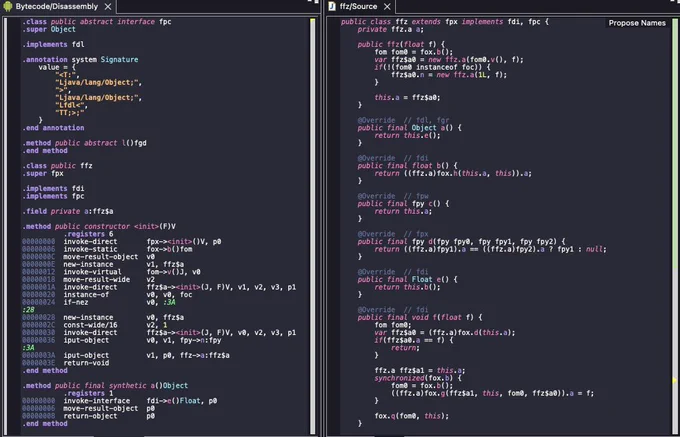Select '.field private a:ffz$a' line
The height and width of the screenshot is (437, 680).
(68, 211)
